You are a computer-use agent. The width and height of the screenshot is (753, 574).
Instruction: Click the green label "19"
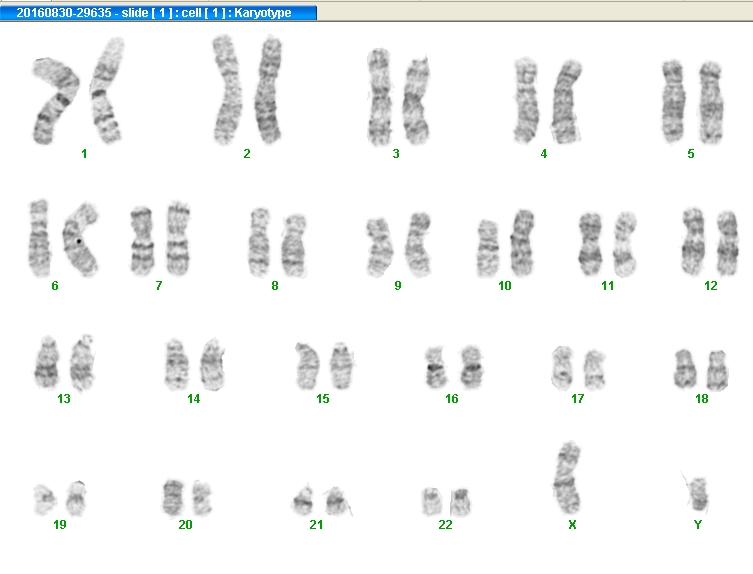click(60, 525)
